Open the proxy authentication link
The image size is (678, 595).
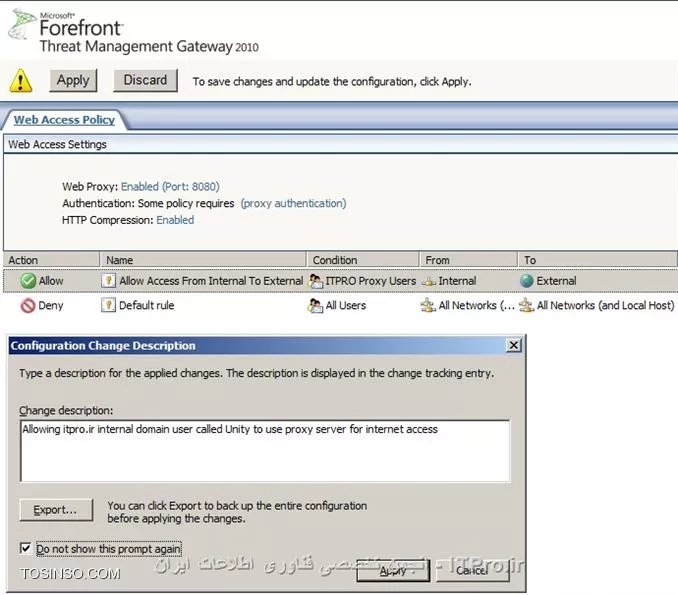294,203
